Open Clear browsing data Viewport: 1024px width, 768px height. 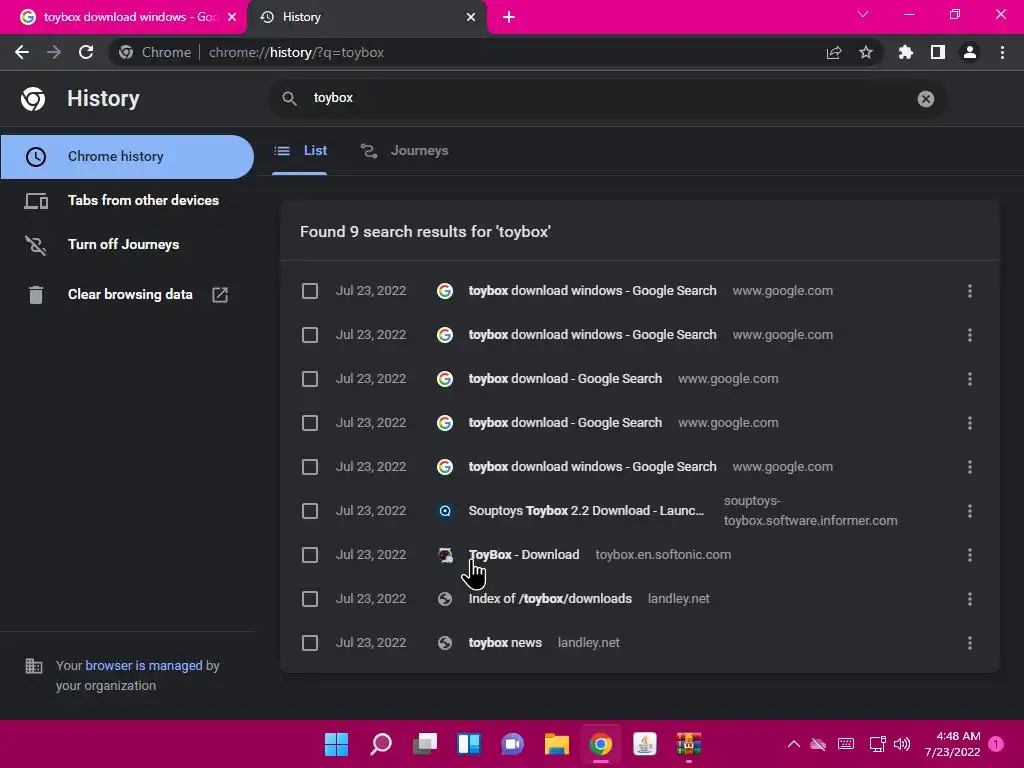127,295
